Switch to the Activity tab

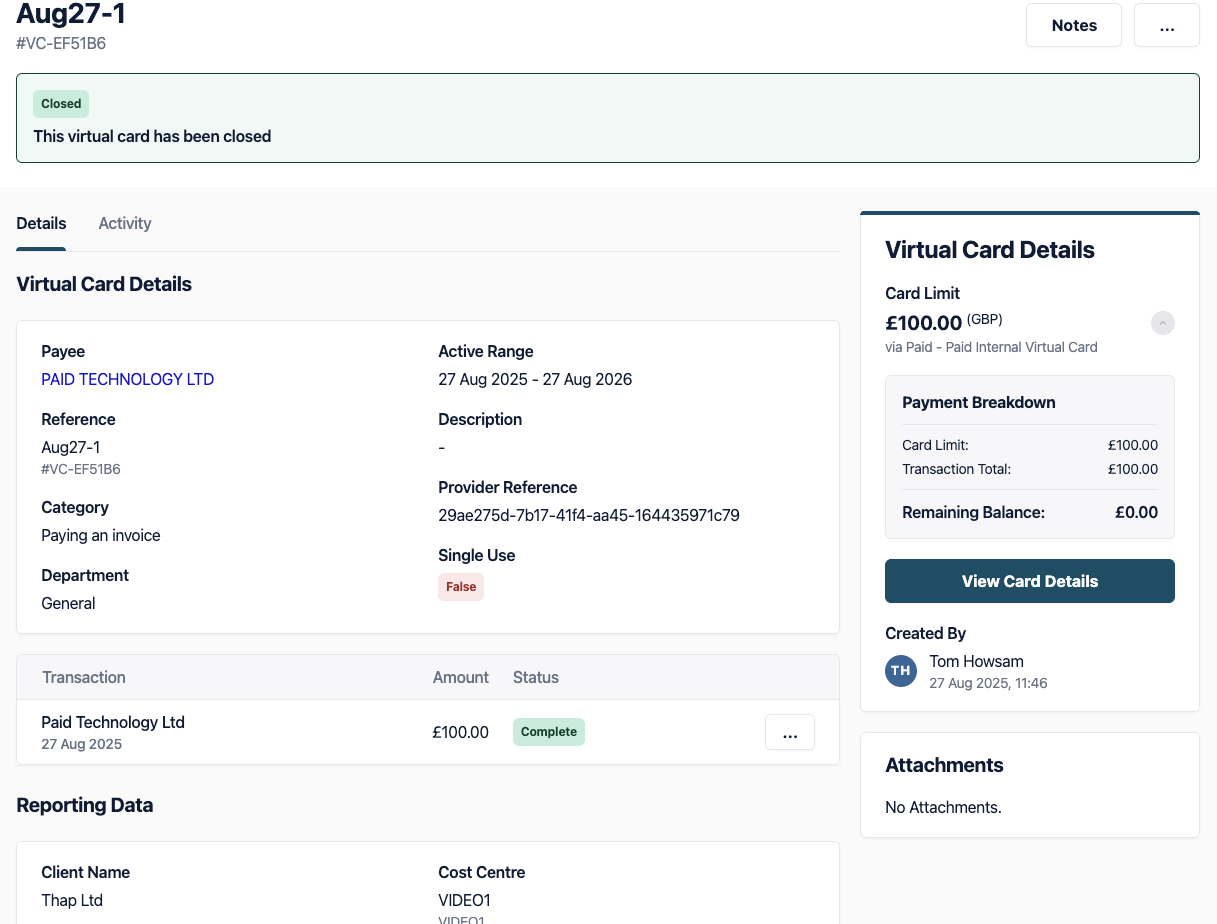pyautogui.click(x=125, y=223)
